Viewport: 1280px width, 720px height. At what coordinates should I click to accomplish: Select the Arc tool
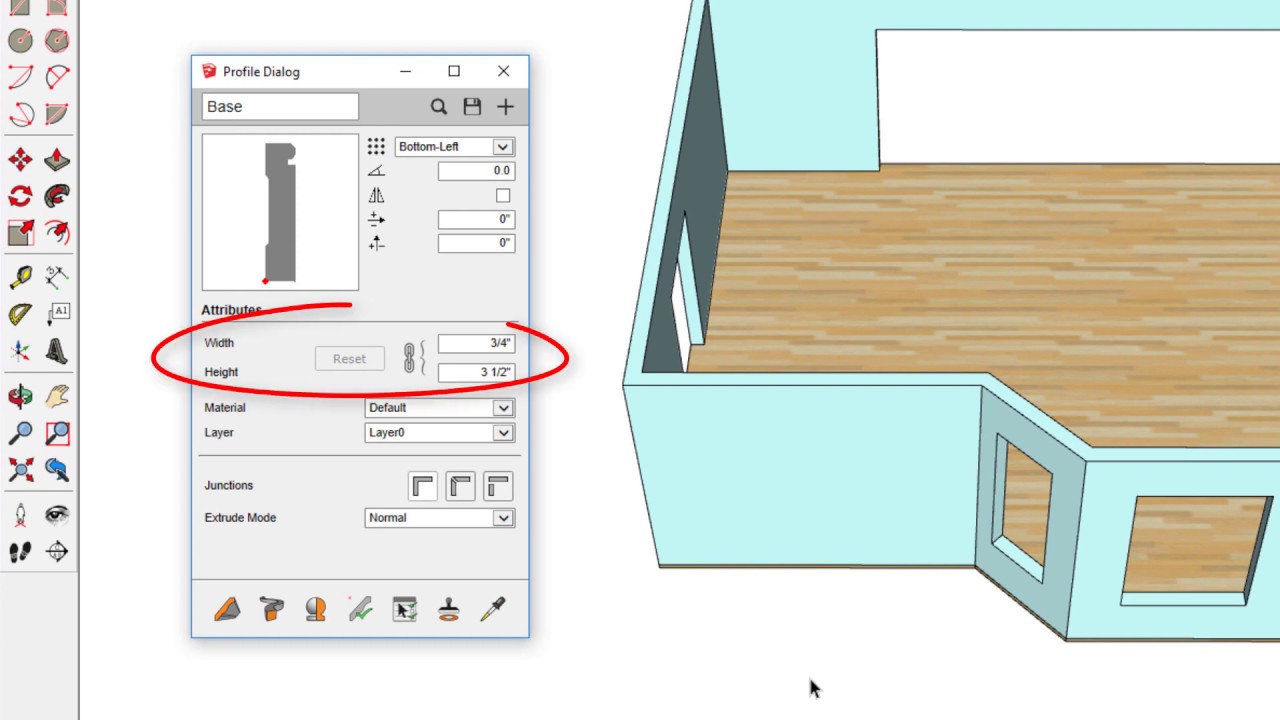tap(21, 77)
